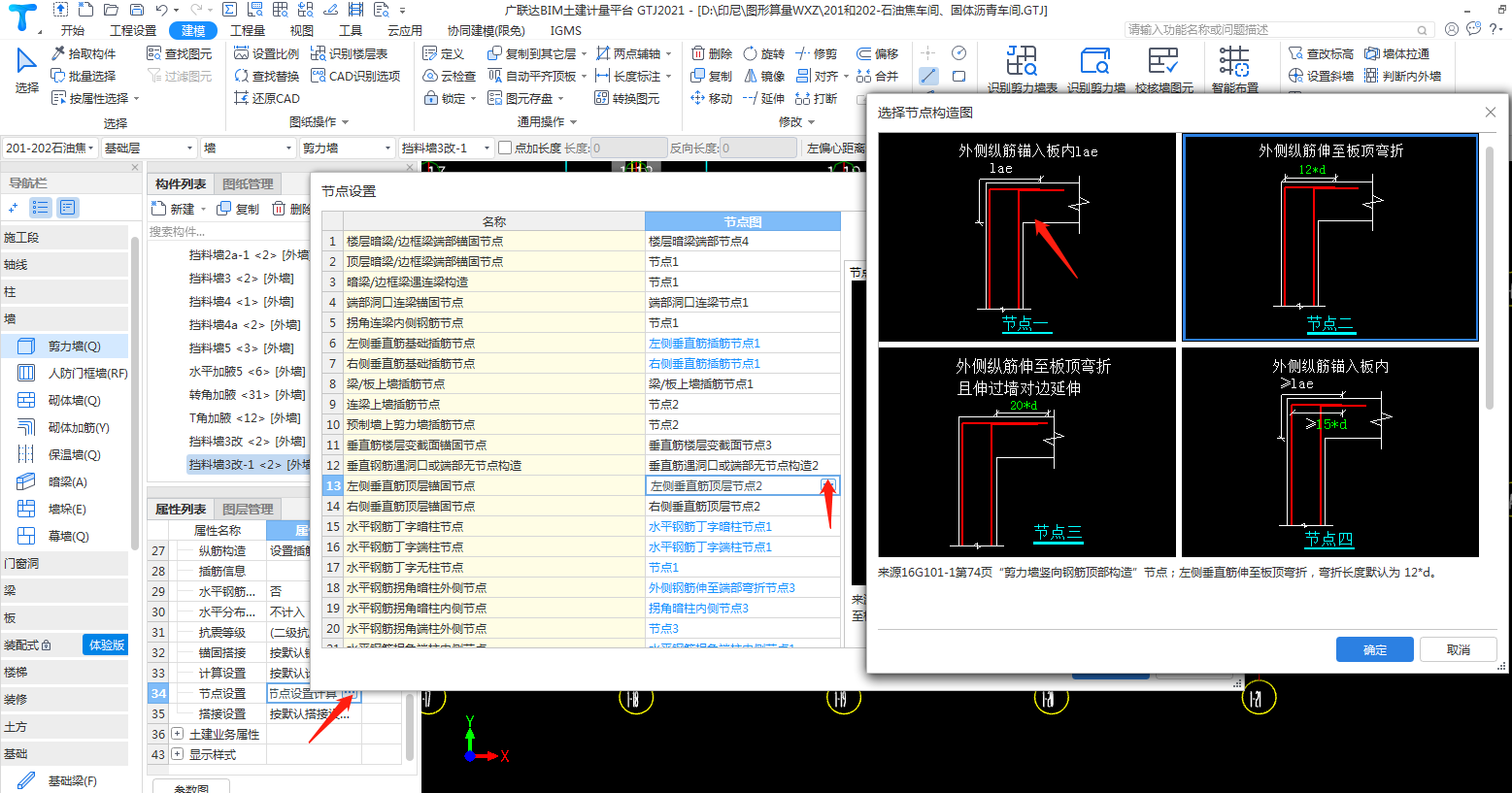This screenshot has height=793, width=1512.
Task: Click 打断 break tool
Action: click(816, 98)
